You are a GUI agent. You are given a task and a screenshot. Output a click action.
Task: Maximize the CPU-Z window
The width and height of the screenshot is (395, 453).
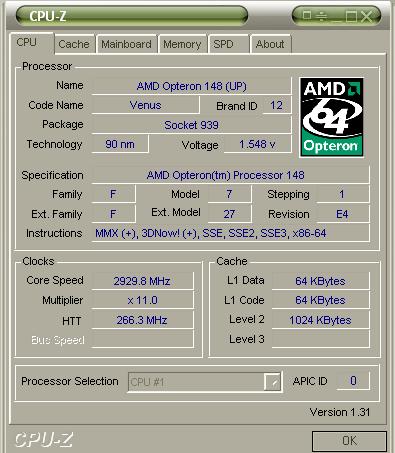click(351, 16)
